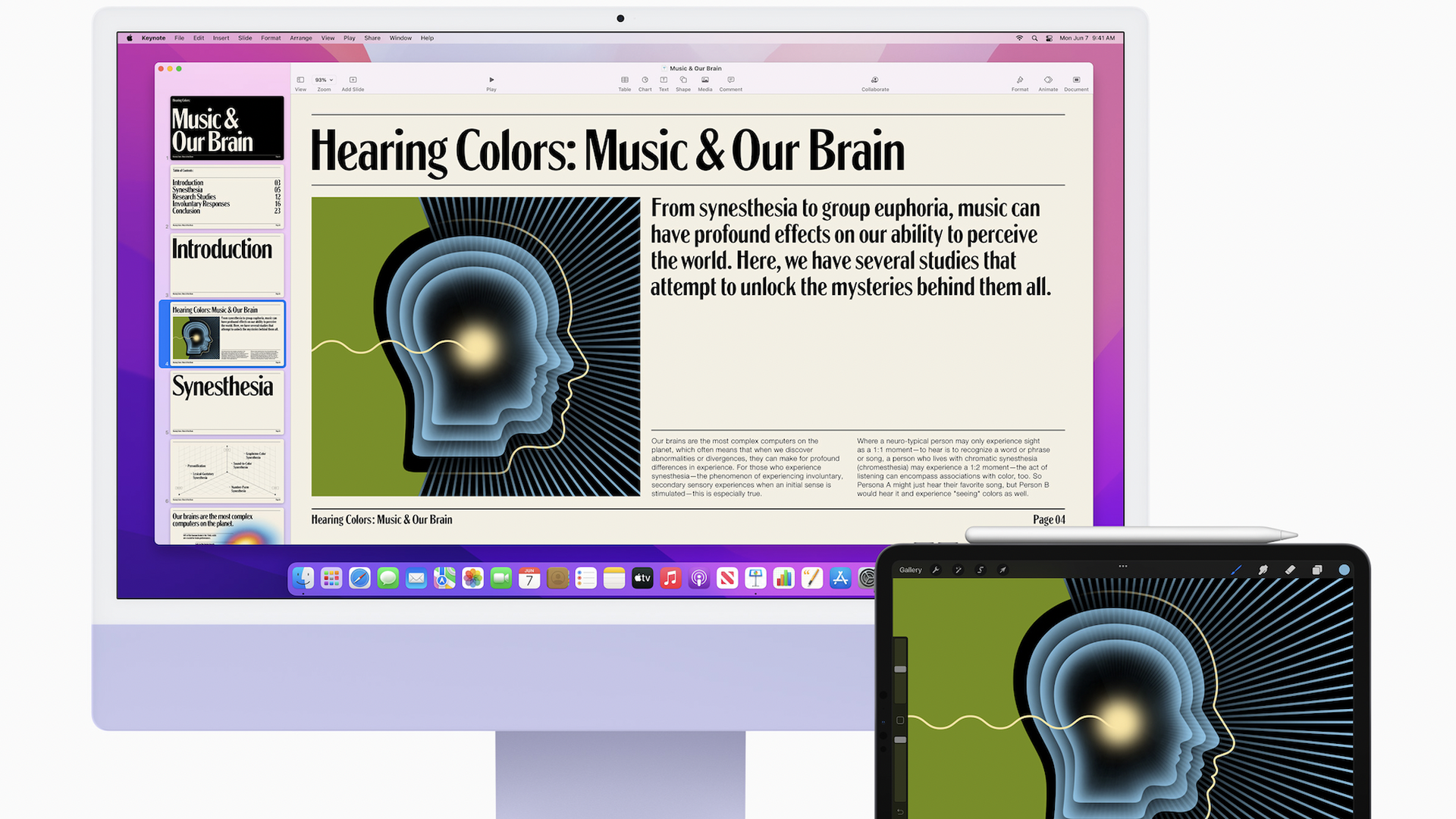Expand Procreate's top ellipsis options
This screenshot has width=1456, height=819.
[x=1123, y=566]
